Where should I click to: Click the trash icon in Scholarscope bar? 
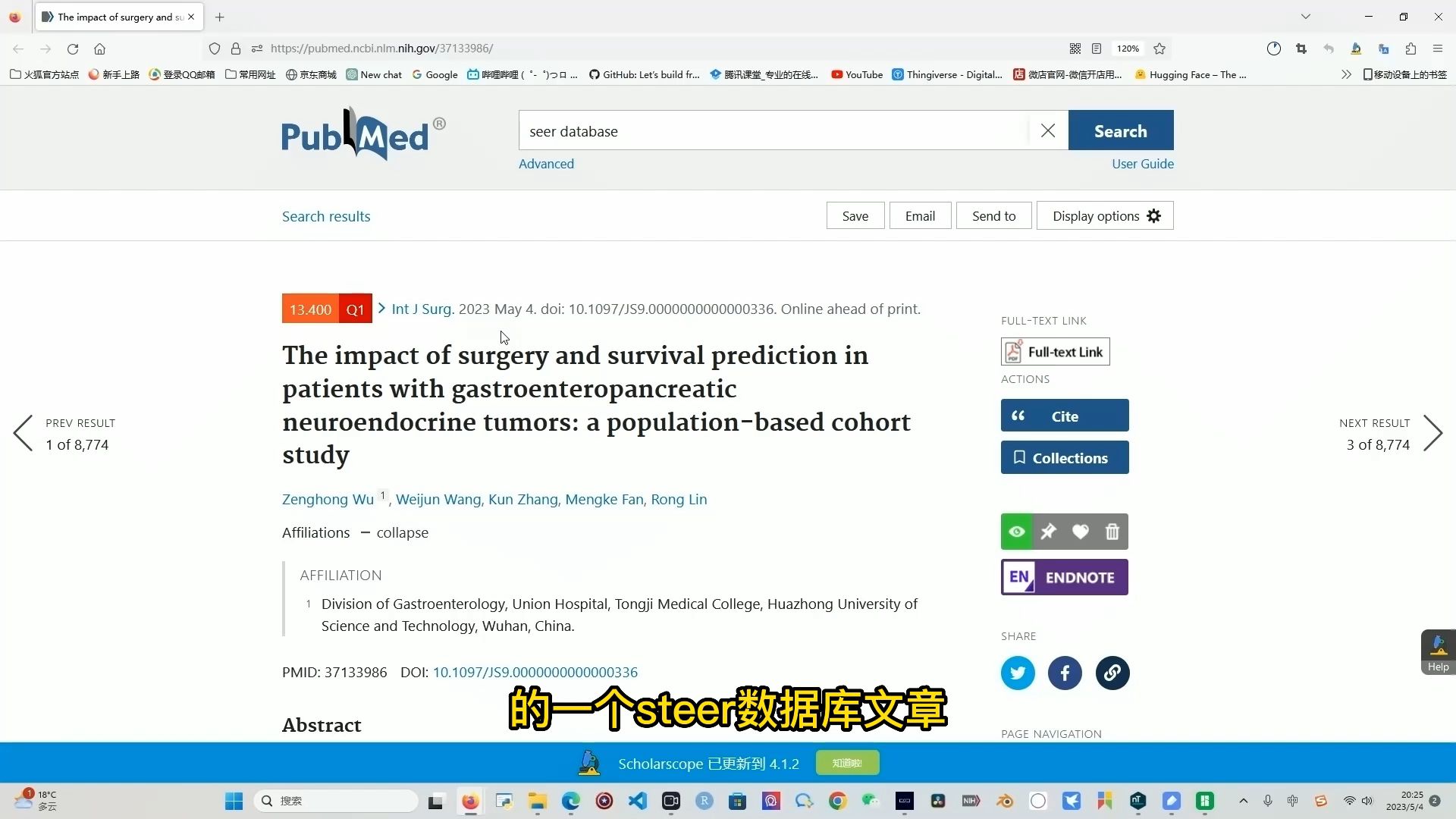(1112, 532)
